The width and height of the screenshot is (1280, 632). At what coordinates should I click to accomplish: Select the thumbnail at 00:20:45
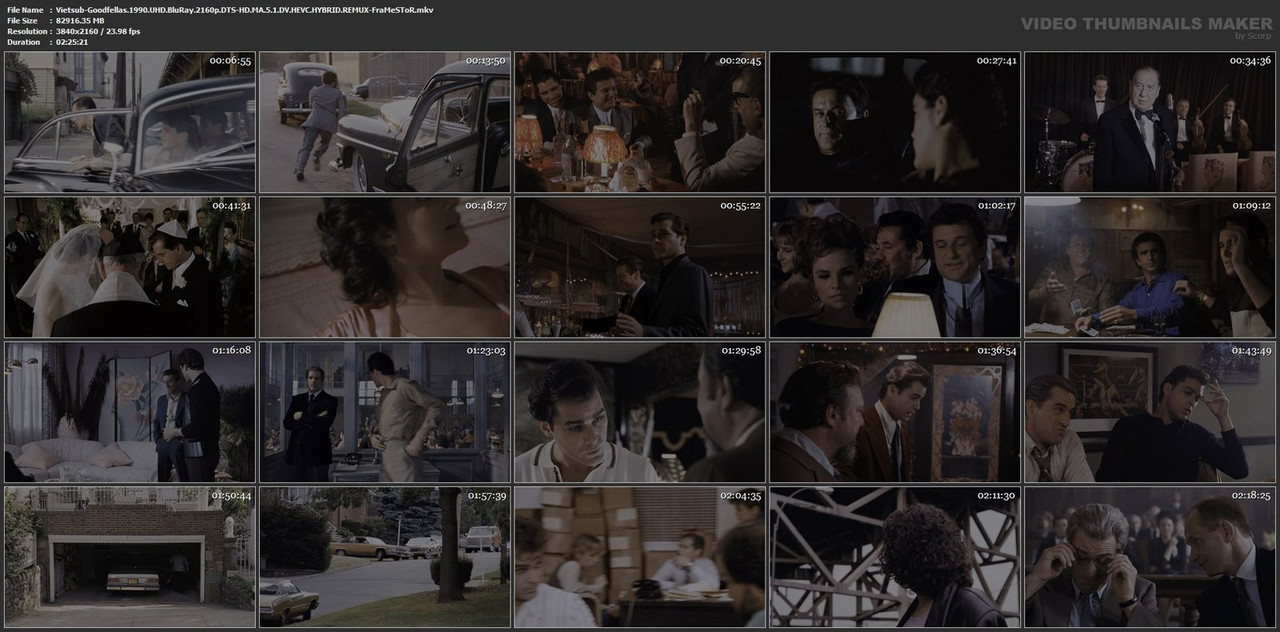point(640,122)
